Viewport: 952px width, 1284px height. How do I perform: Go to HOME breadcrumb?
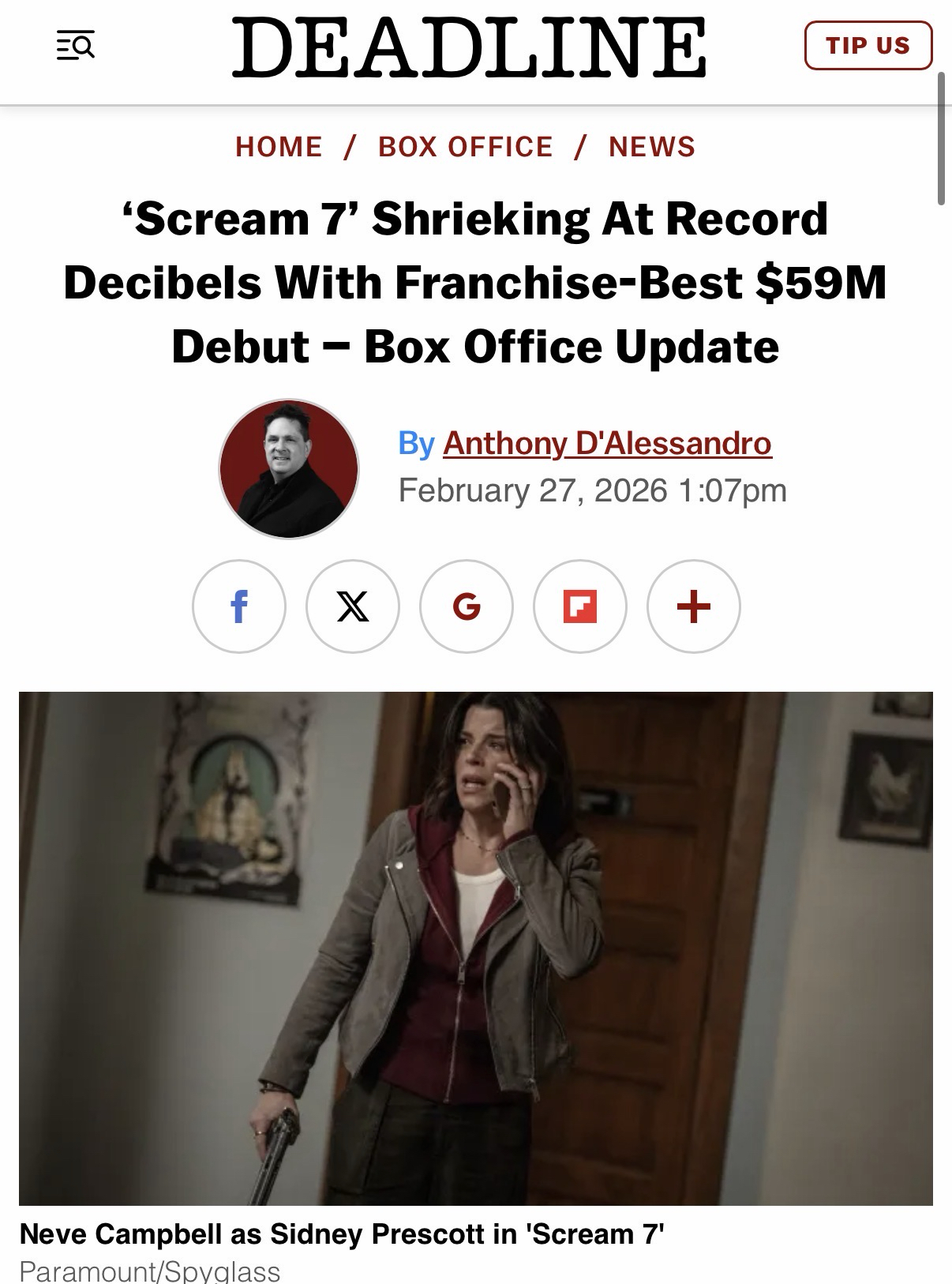(279, 147)
